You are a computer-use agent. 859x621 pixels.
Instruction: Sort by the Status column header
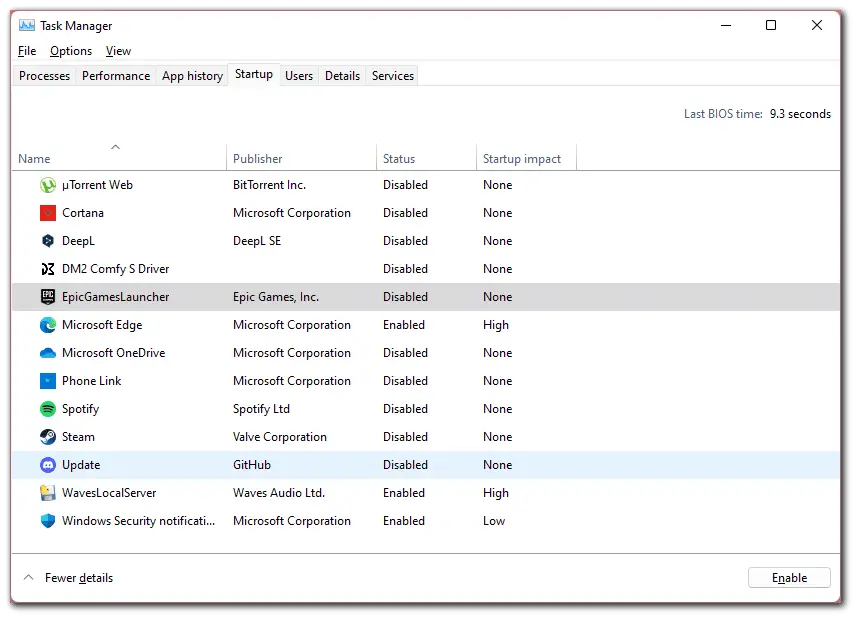(x=426, y=156)
